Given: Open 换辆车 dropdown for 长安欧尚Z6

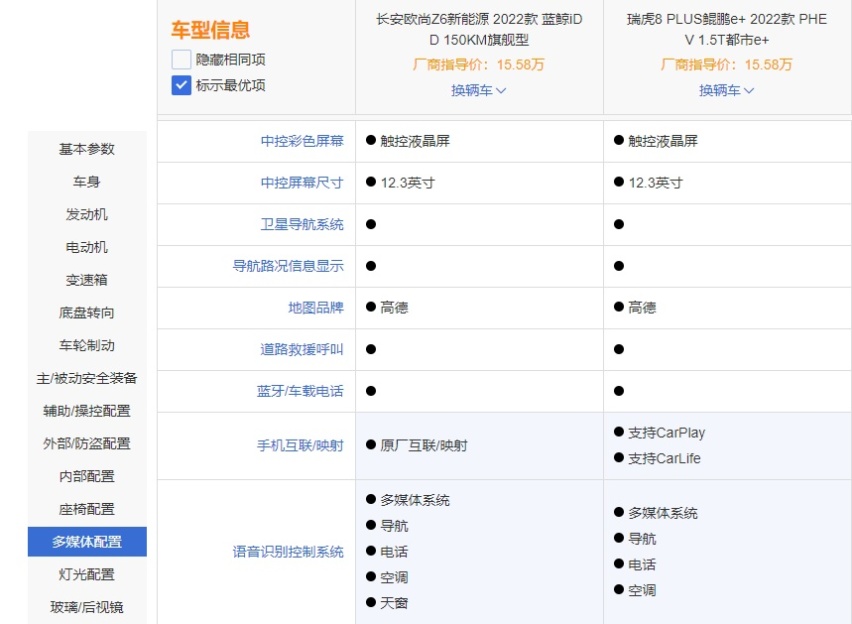Looking at the screenshot, I should [x=479, y=90].
